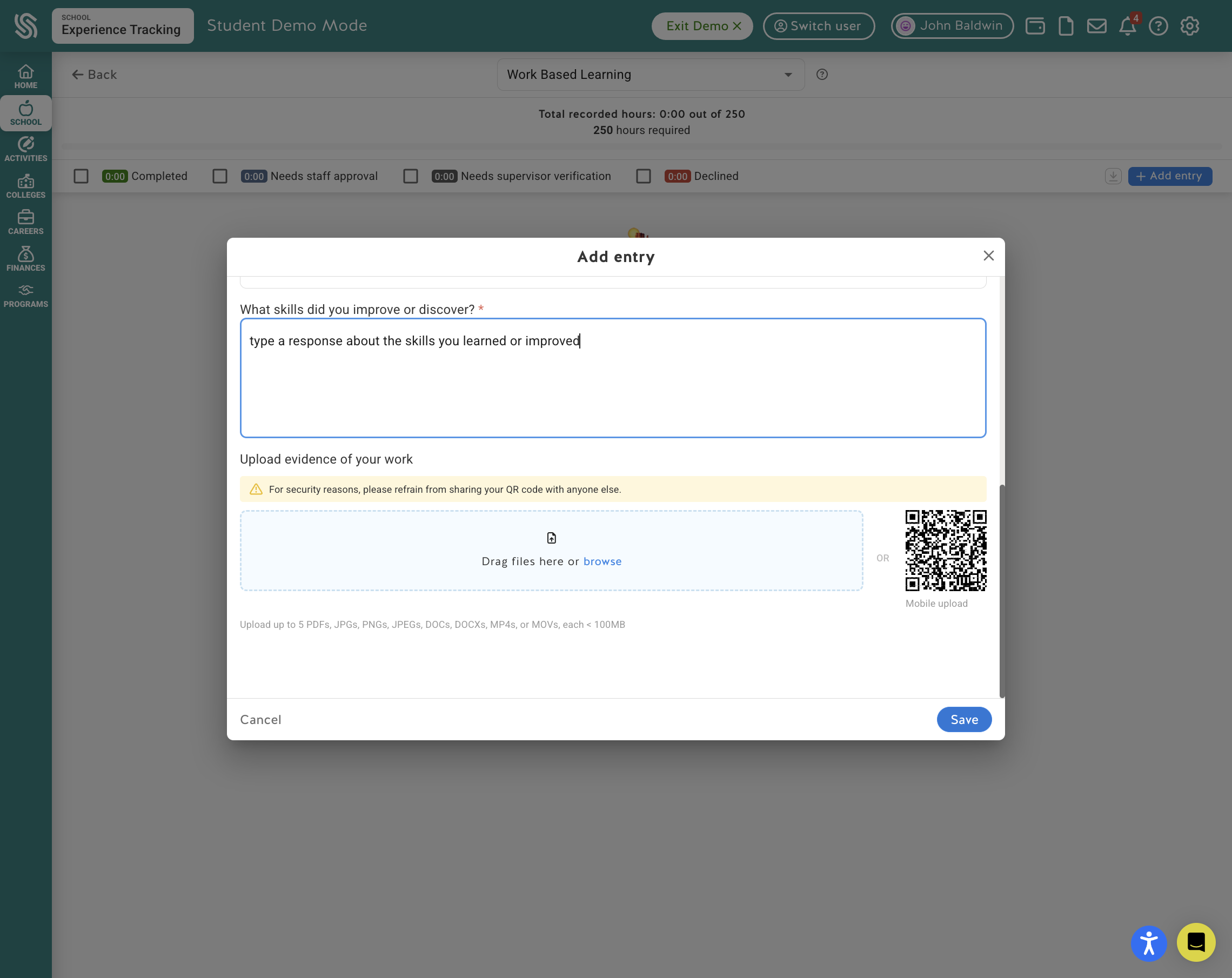The width and height of the screenshot is (1232, 978).
Task: Open Activities in the sidebar
Action: click(x=26, y=150)
